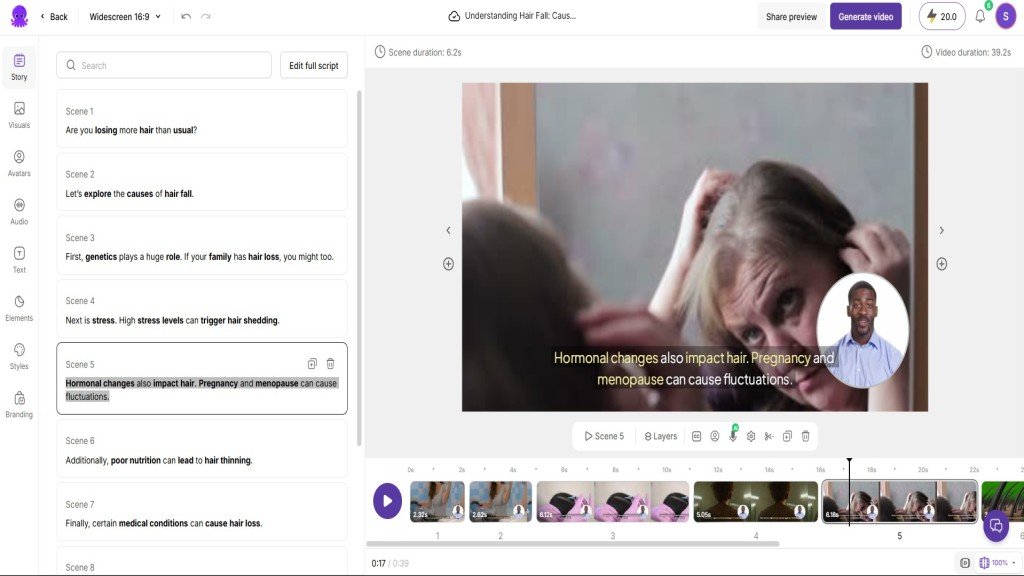Click the purple timeline play button

click(x=387, y=501)
